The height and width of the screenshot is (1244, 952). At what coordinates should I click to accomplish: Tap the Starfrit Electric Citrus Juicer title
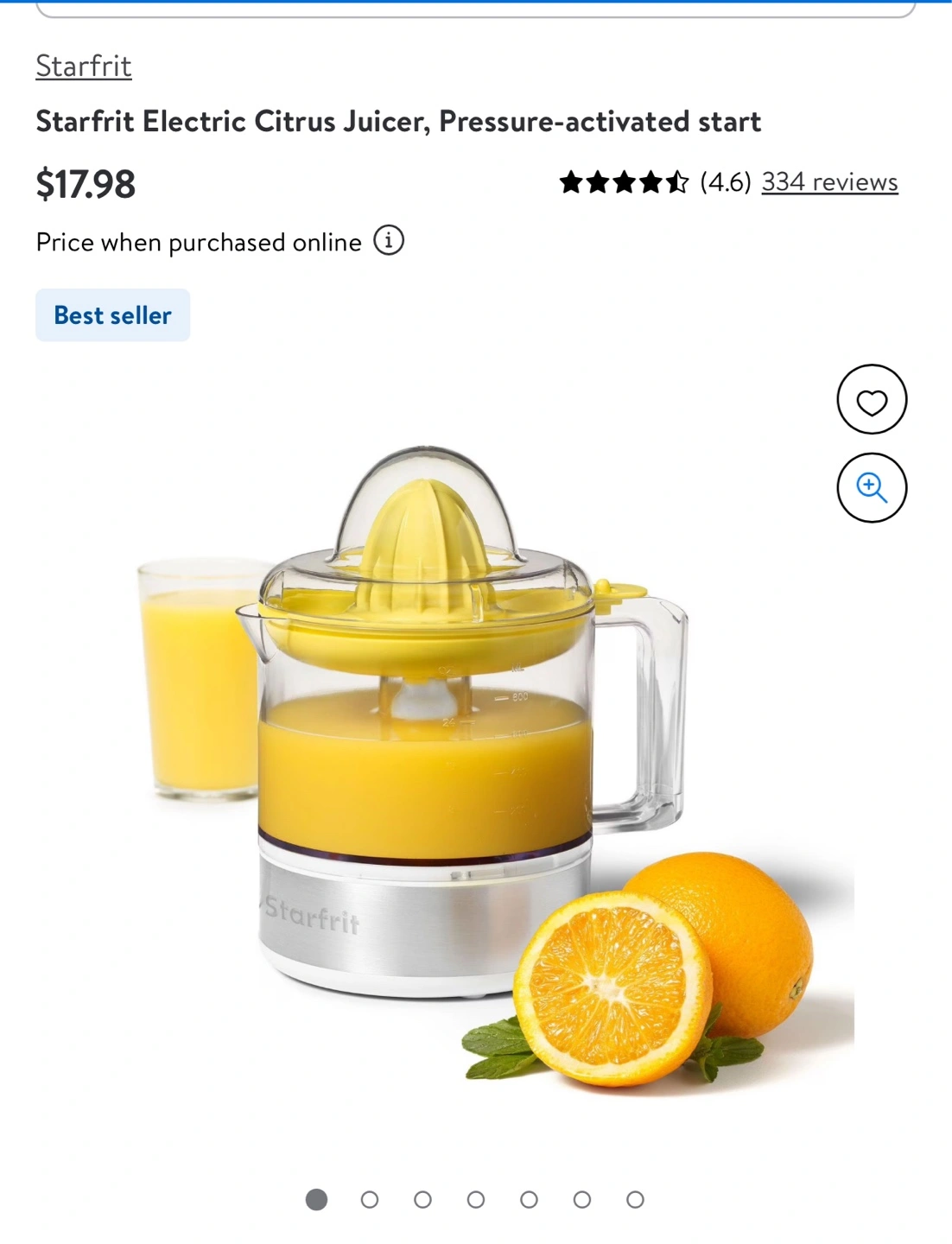pyautogui.click(x=398, y=122)
